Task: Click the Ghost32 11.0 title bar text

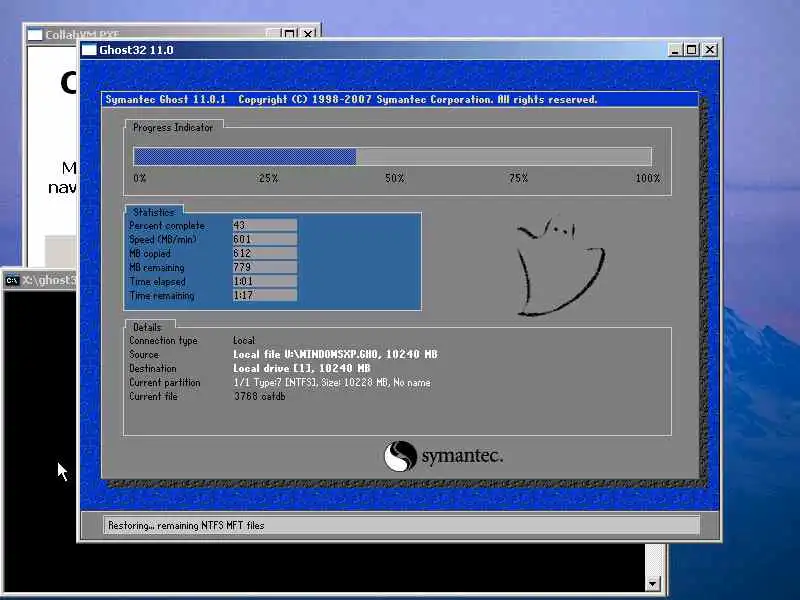Action: point(136,50)
